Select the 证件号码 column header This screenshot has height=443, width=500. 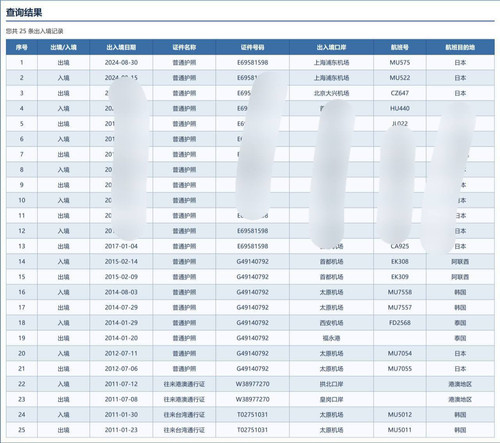coord(252,47)
